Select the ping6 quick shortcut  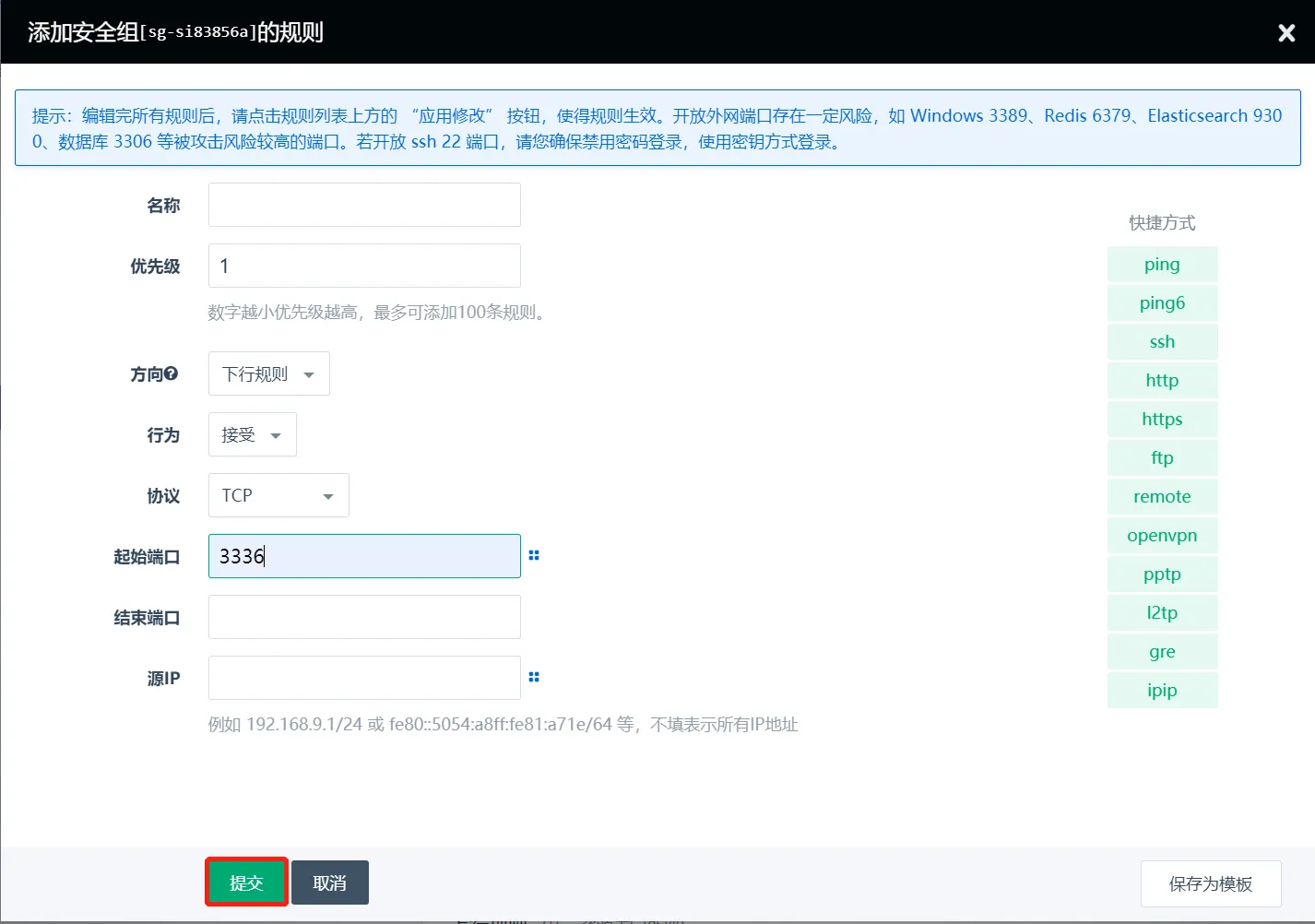1162,302
